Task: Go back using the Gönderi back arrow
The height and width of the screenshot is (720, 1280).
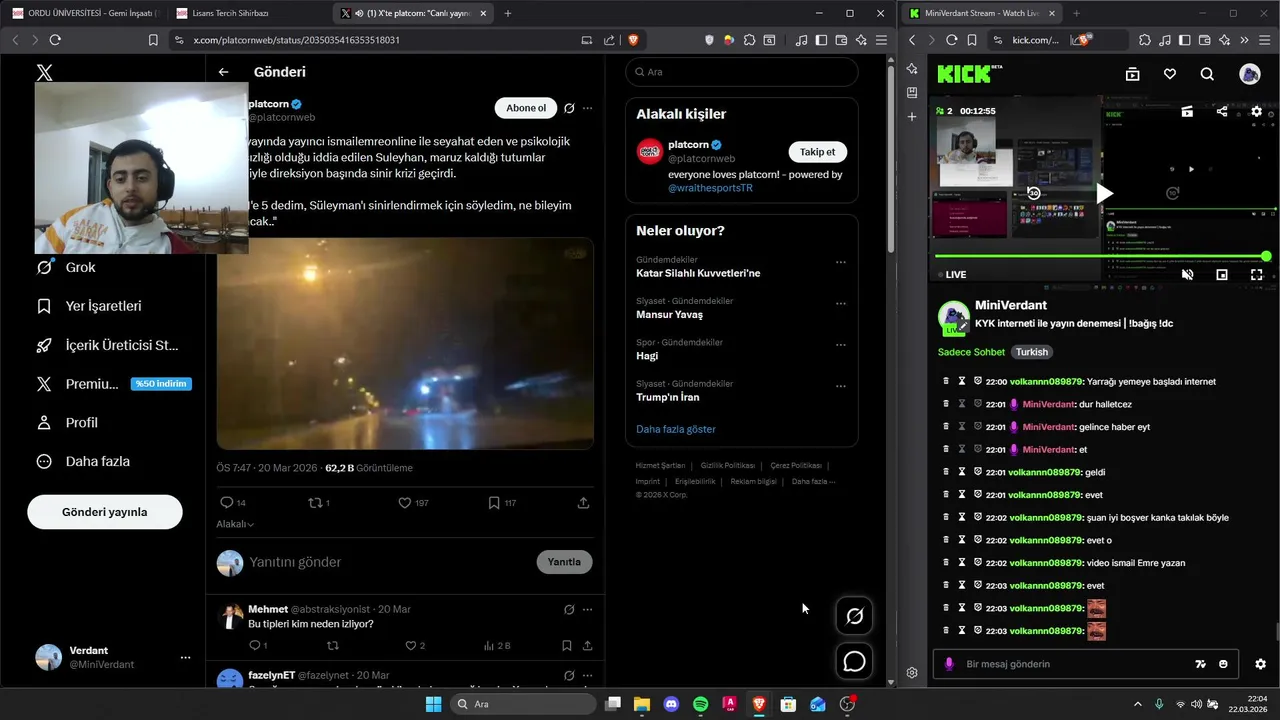Action: [224, 72]
